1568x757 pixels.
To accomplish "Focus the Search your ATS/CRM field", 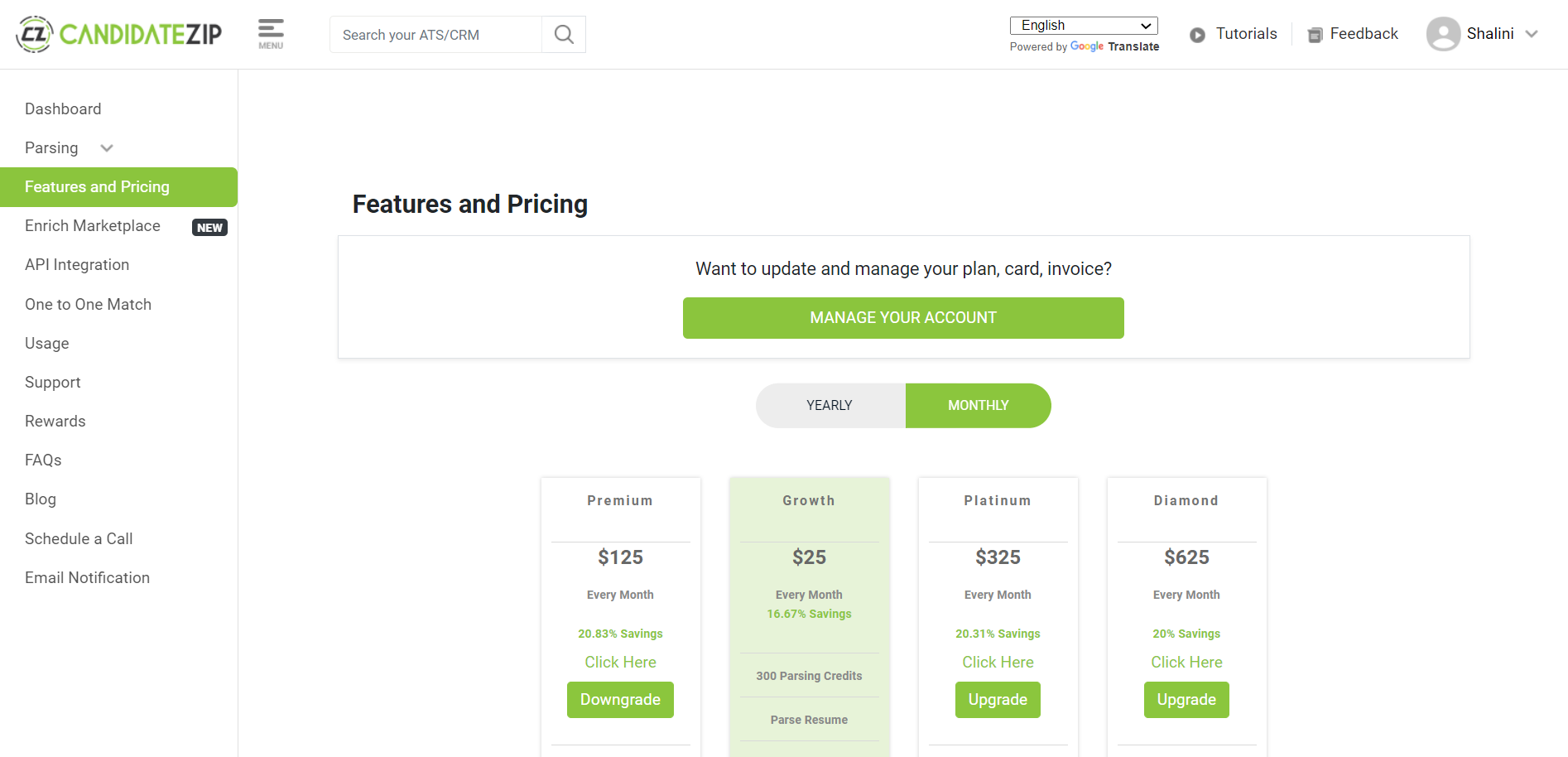I will 435,34.
